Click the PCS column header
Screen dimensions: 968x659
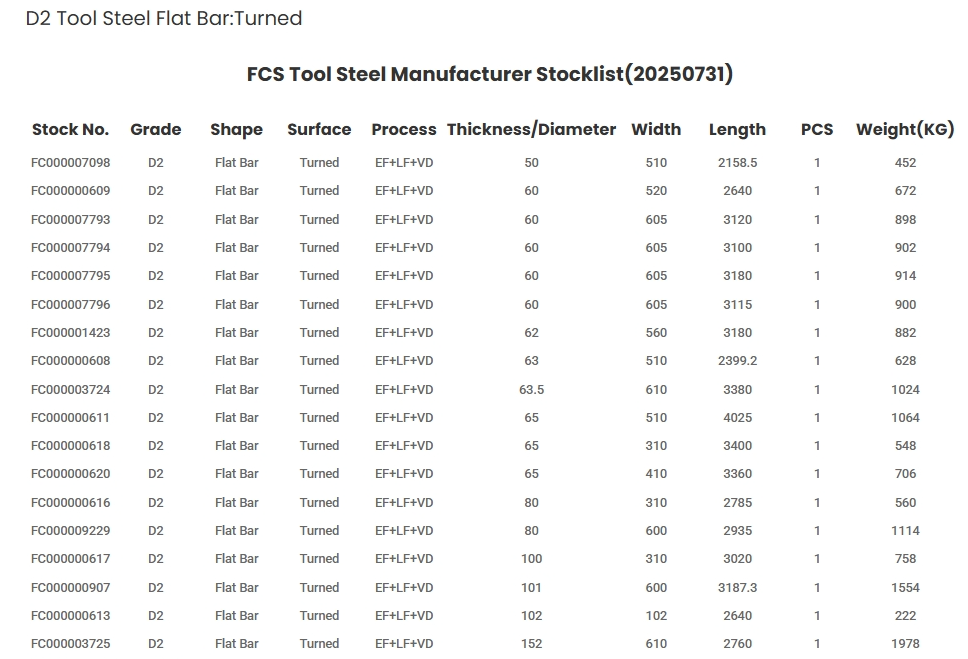click(x=817, y=129)
